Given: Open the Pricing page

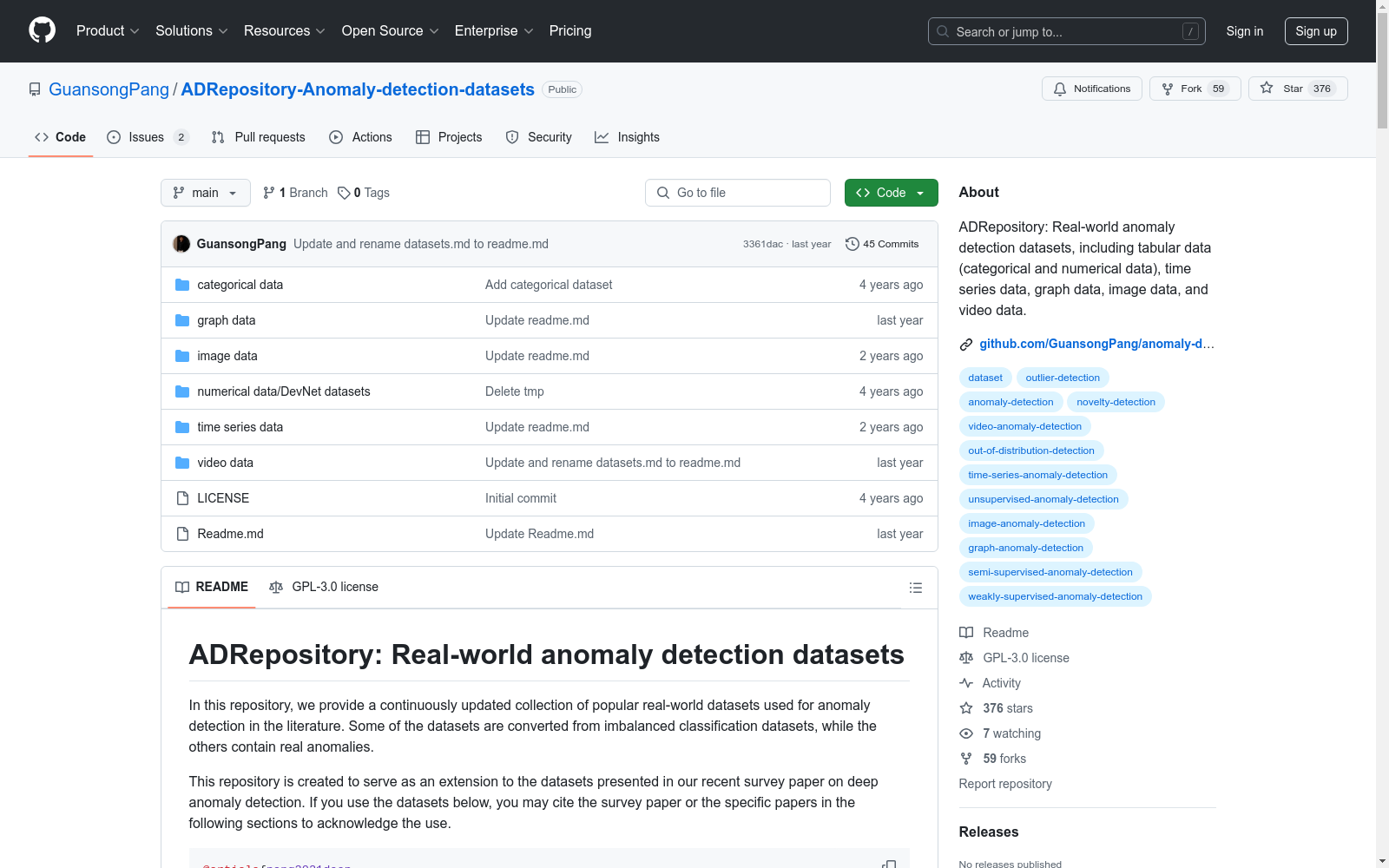Looking at the screenshot, I should [x=570, y=30].
